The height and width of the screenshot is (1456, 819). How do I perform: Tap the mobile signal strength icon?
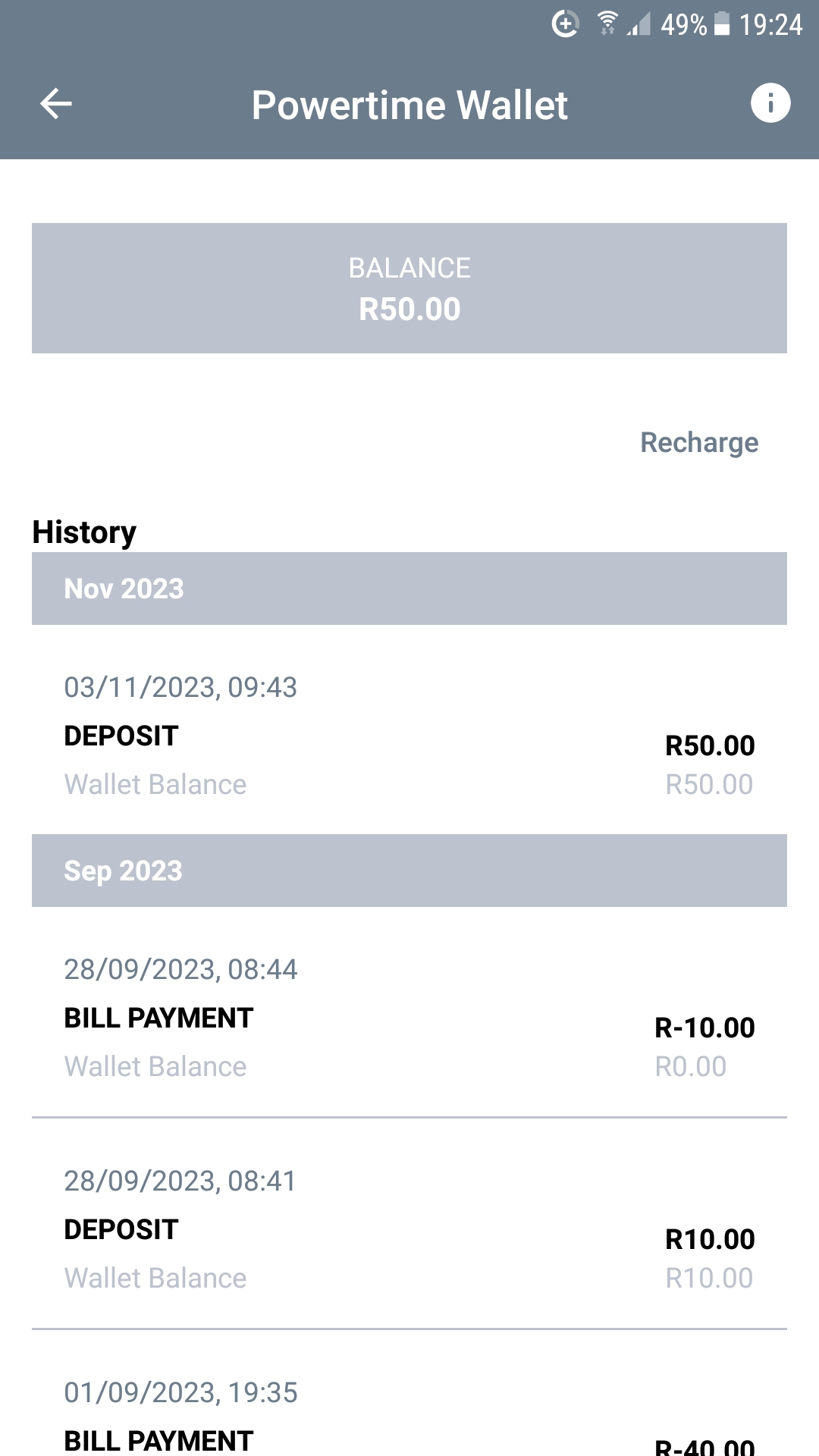(639, 25)
